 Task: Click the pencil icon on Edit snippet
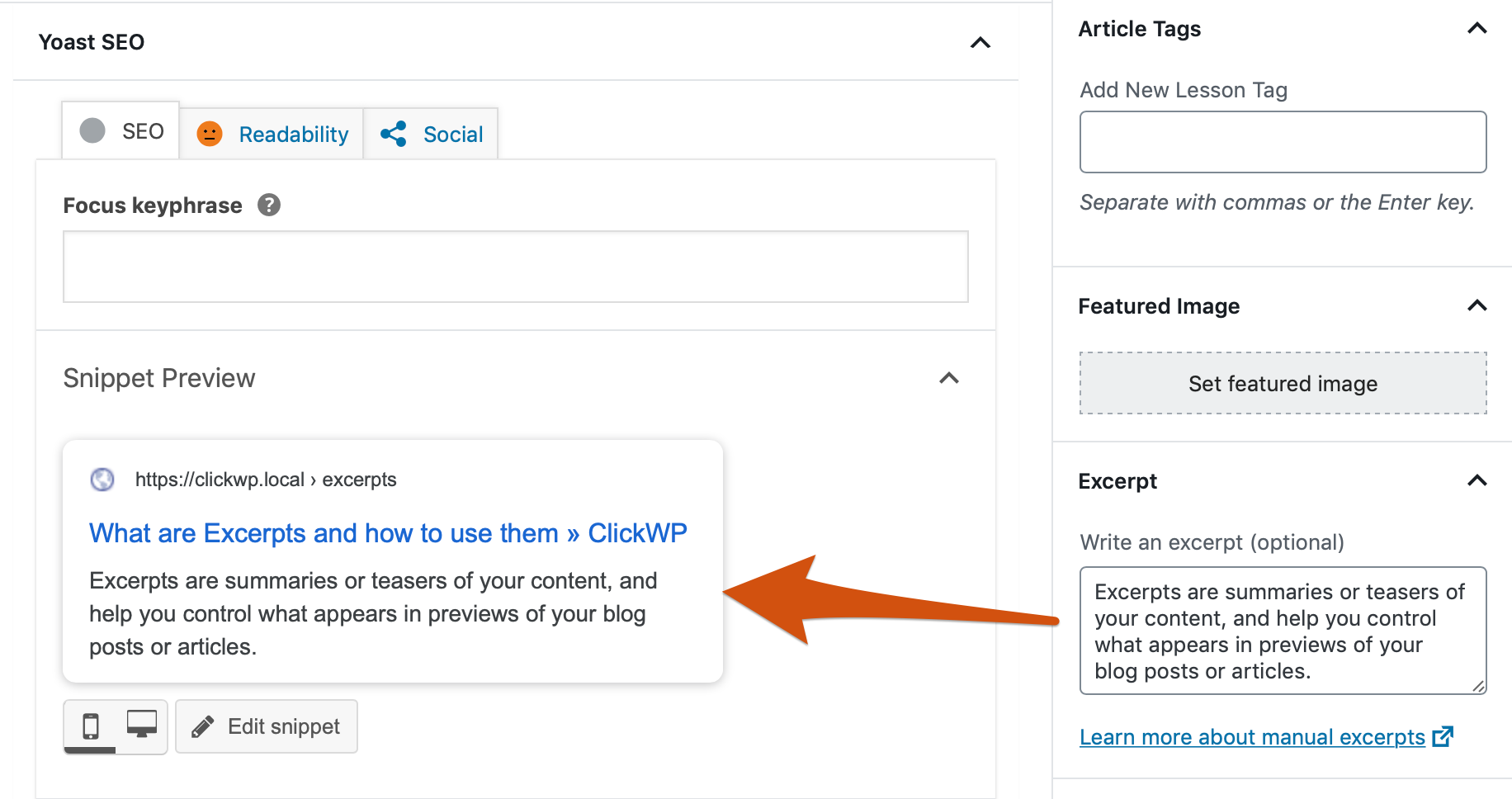click(x=204, y=726)
